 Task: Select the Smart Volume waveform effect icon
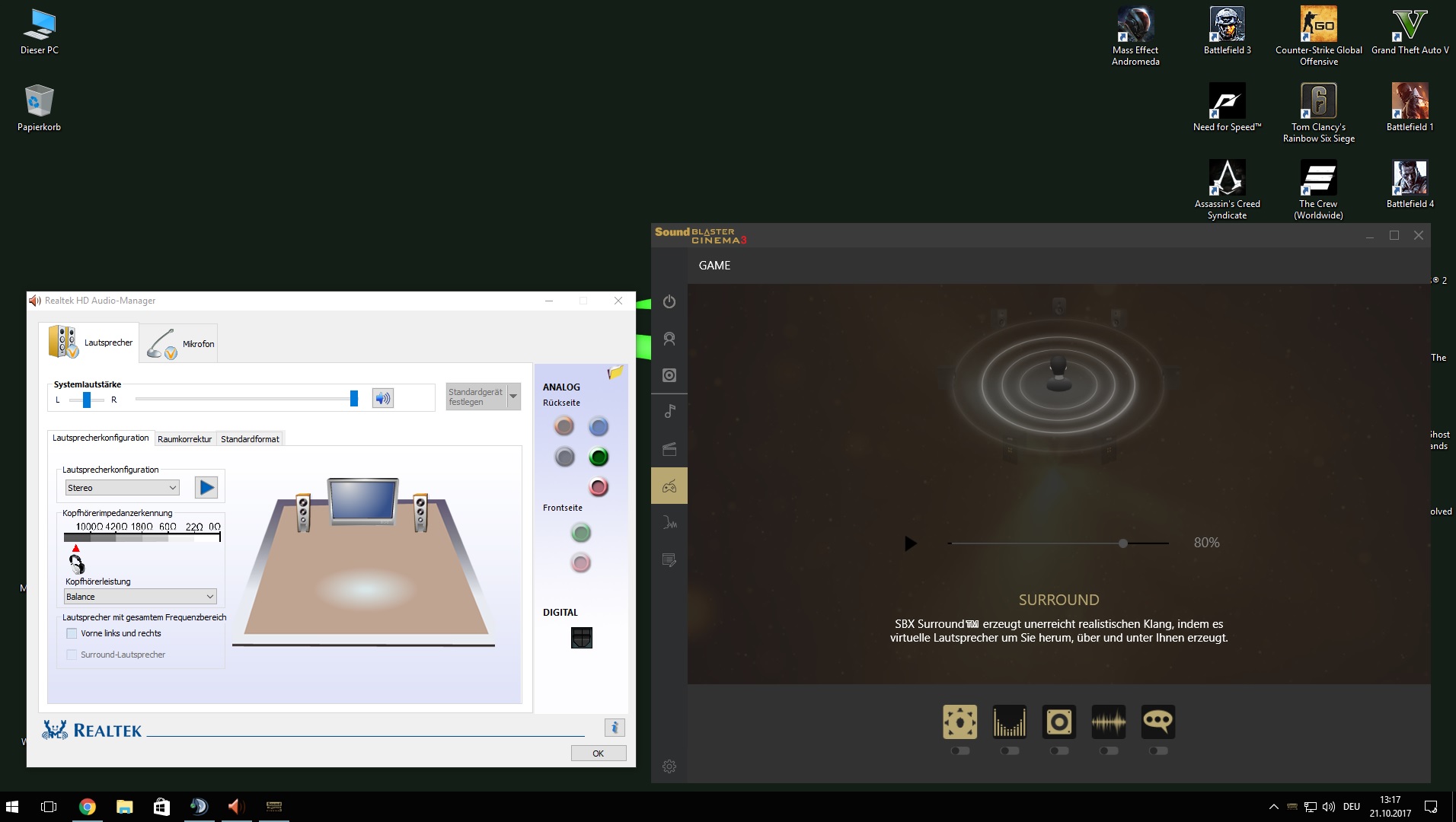coord(1108,722)
